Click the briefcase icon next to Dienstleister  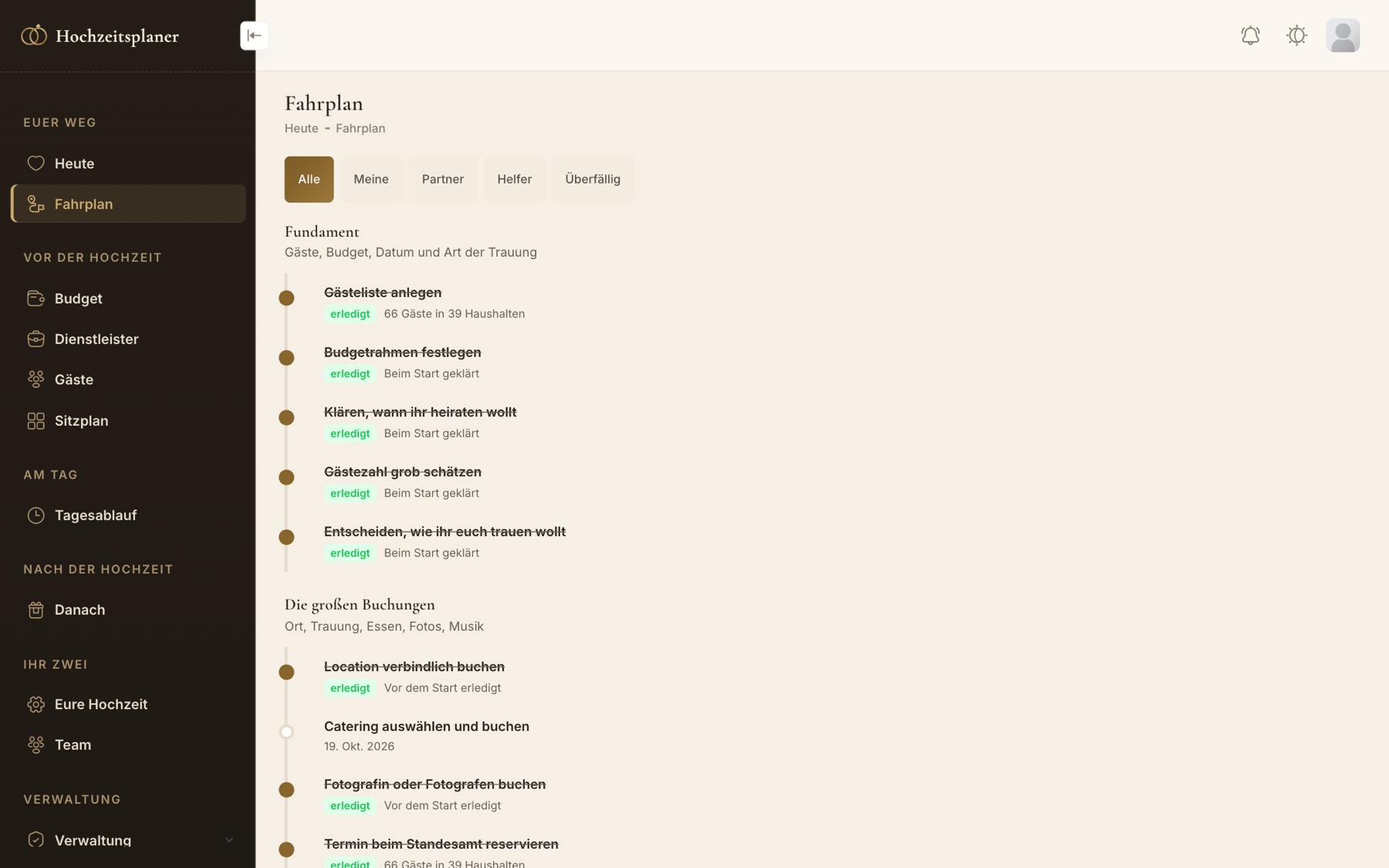coord(35,339)
